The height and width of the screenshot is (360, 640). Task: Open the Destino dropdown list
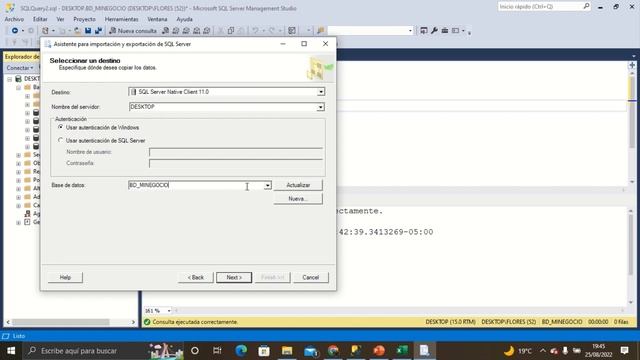321,92
